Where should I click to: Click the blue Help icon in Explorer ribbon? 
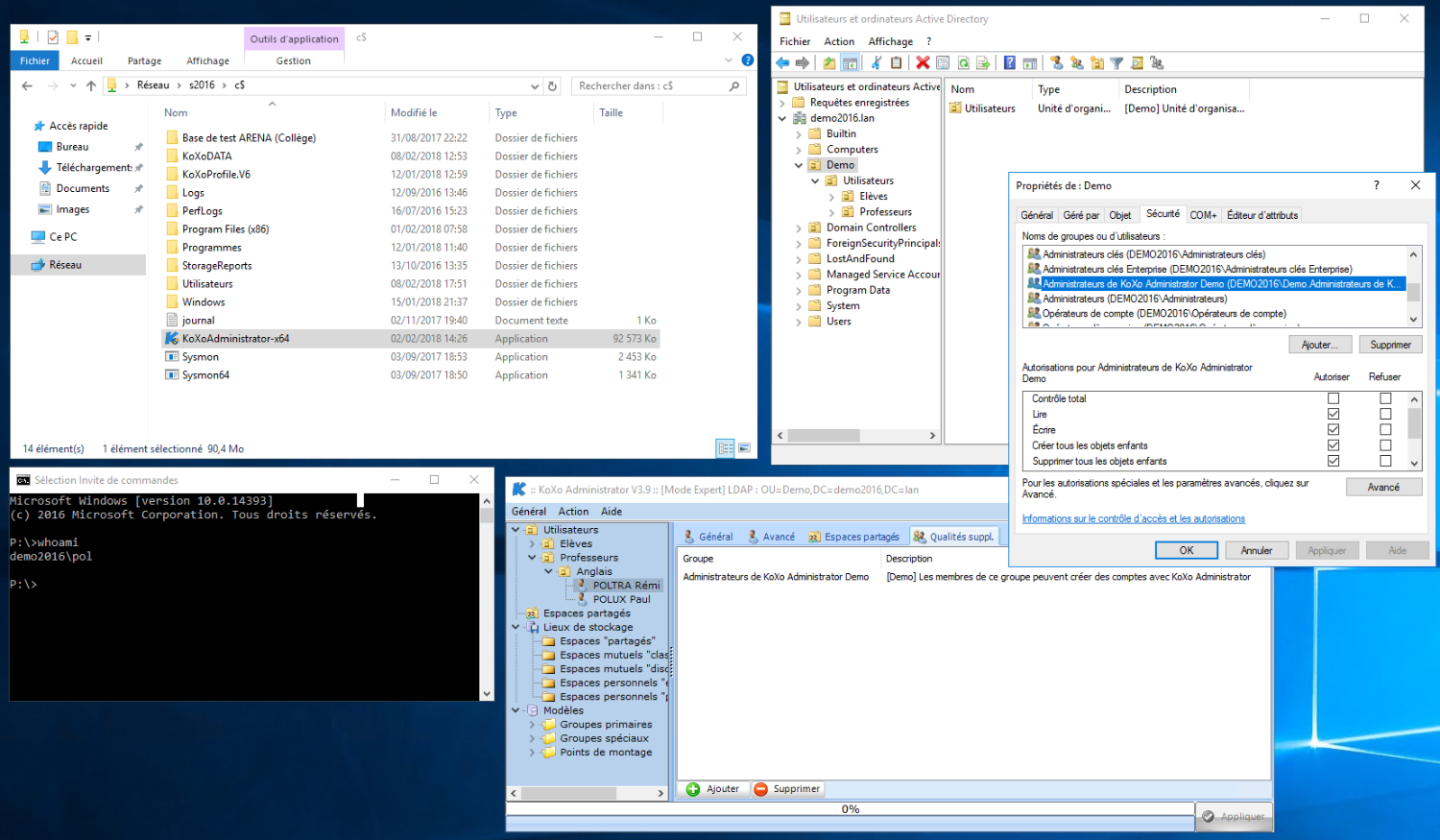(x=748, y=60)
